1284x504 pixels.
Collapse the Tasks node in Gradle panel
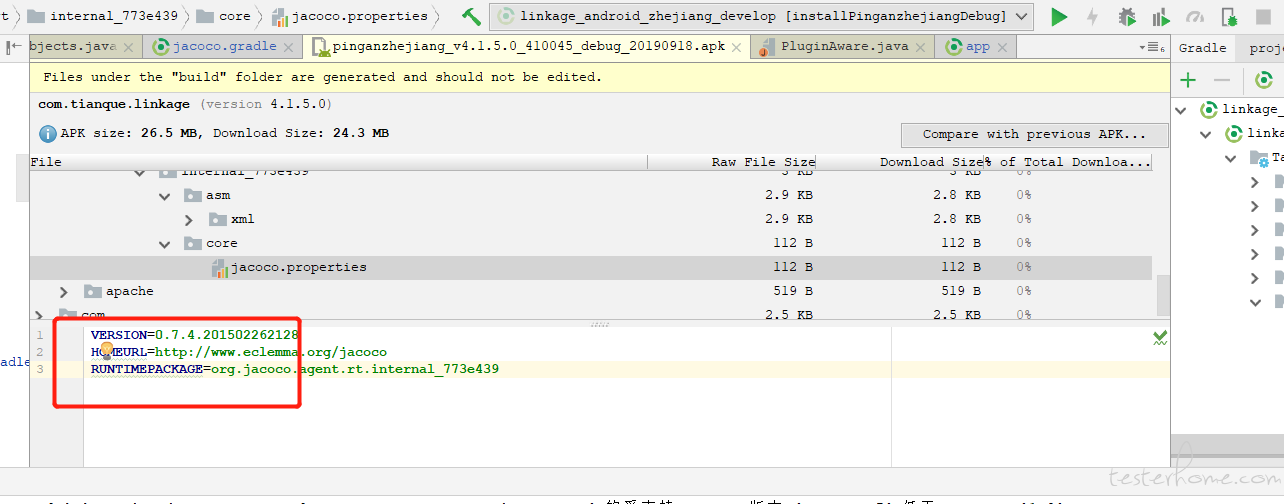[x=1231, y=157]
